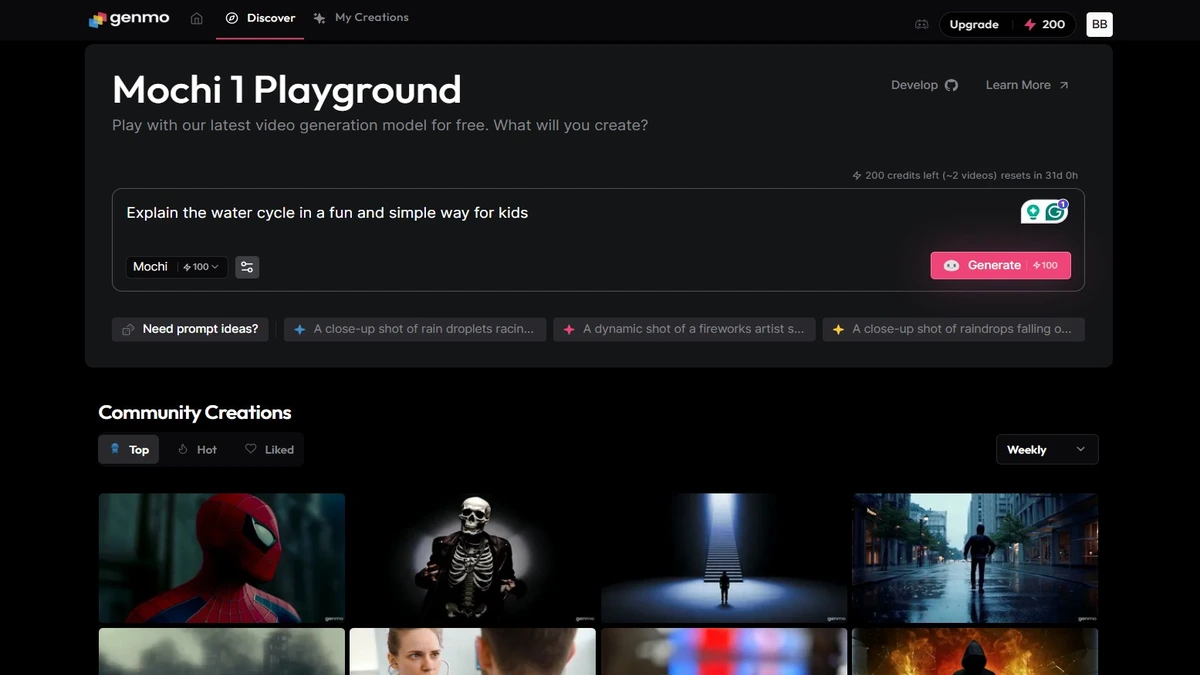Open the Discord icon in header
This screenshot has width=1200, height=675.
(922, 24)
